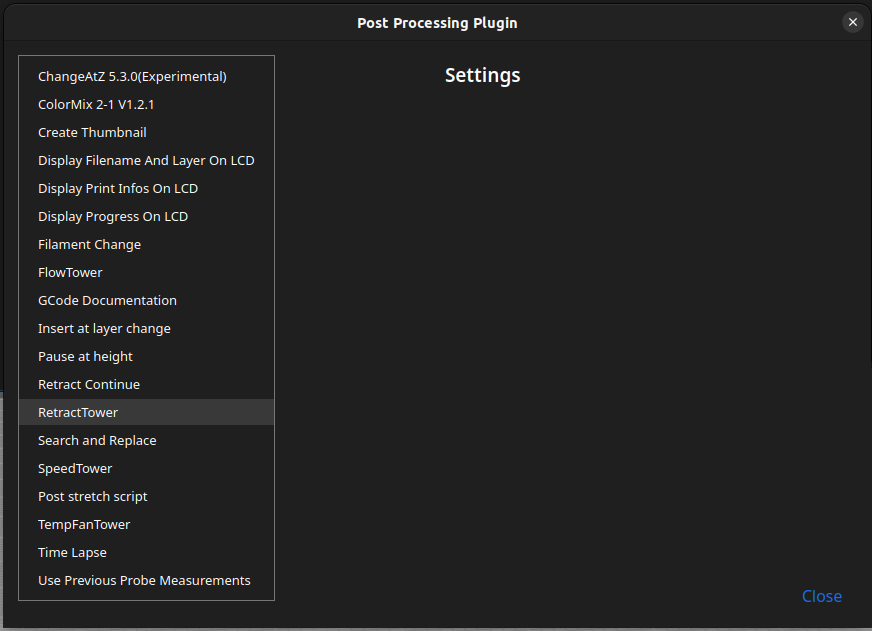The height and width of the screenshot is (631, 872).
Task: Click the blue Close link
Action: click(x=821, y=596)
